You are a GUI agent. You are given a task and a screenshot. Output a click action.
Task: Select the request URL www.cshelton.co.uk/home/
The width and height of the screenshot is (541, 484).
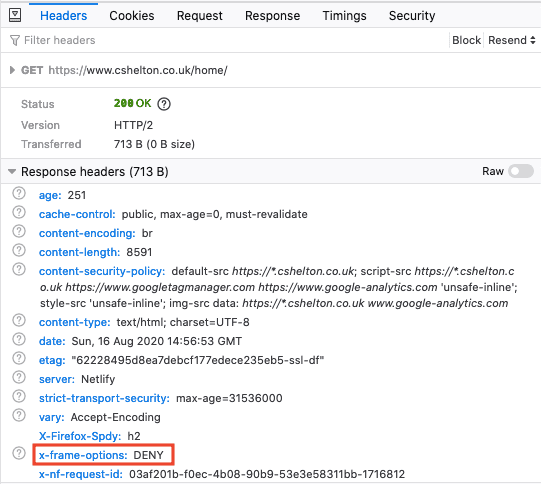(x=157, y=70)
